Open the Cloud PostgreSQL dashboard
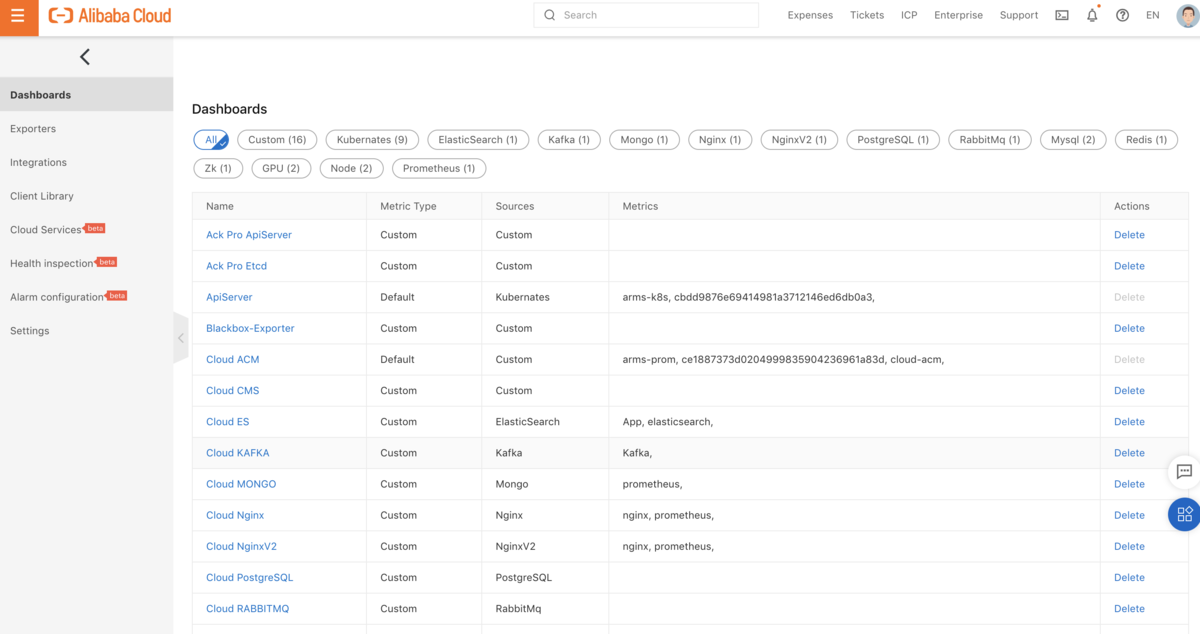This screenshot has width=1200, height=634. click(x=249, y=577)
